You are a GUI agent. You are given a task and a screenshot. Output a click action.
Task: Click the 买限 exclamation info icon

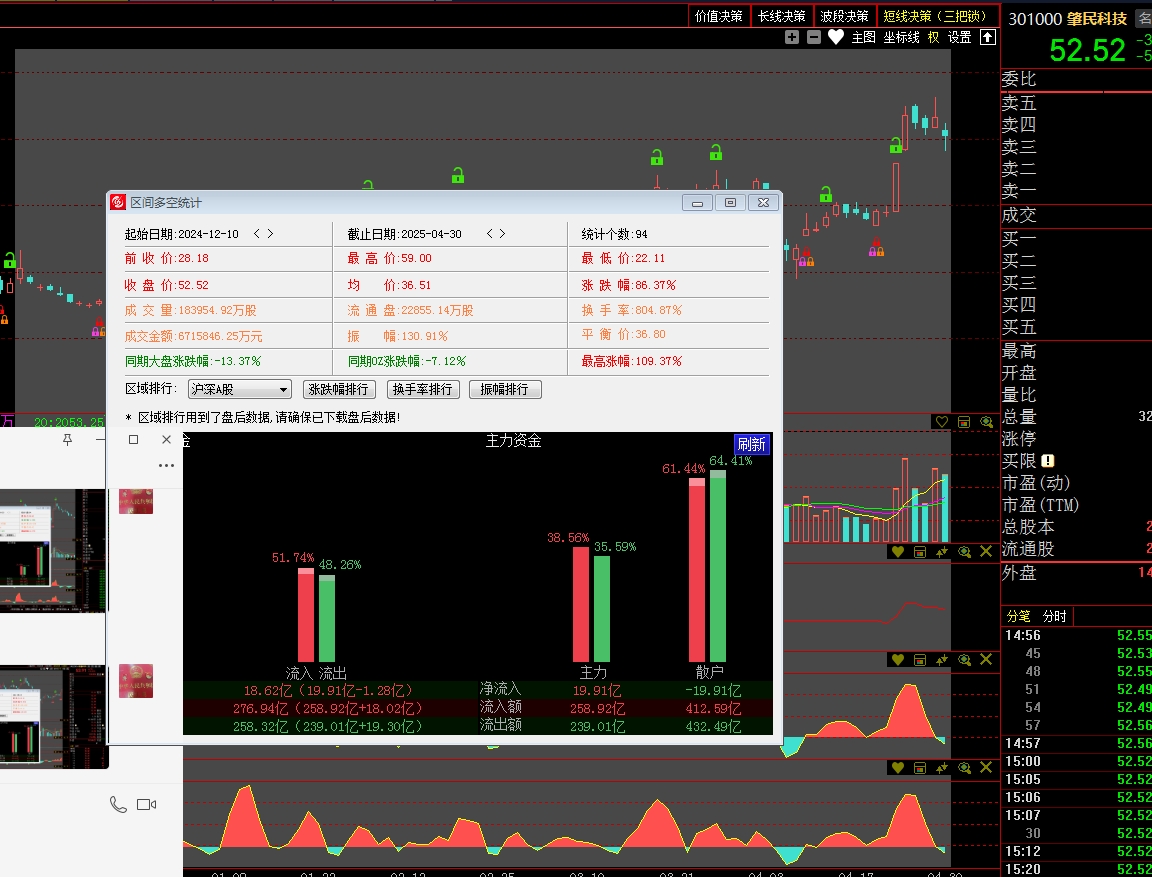click(1048, 461)
